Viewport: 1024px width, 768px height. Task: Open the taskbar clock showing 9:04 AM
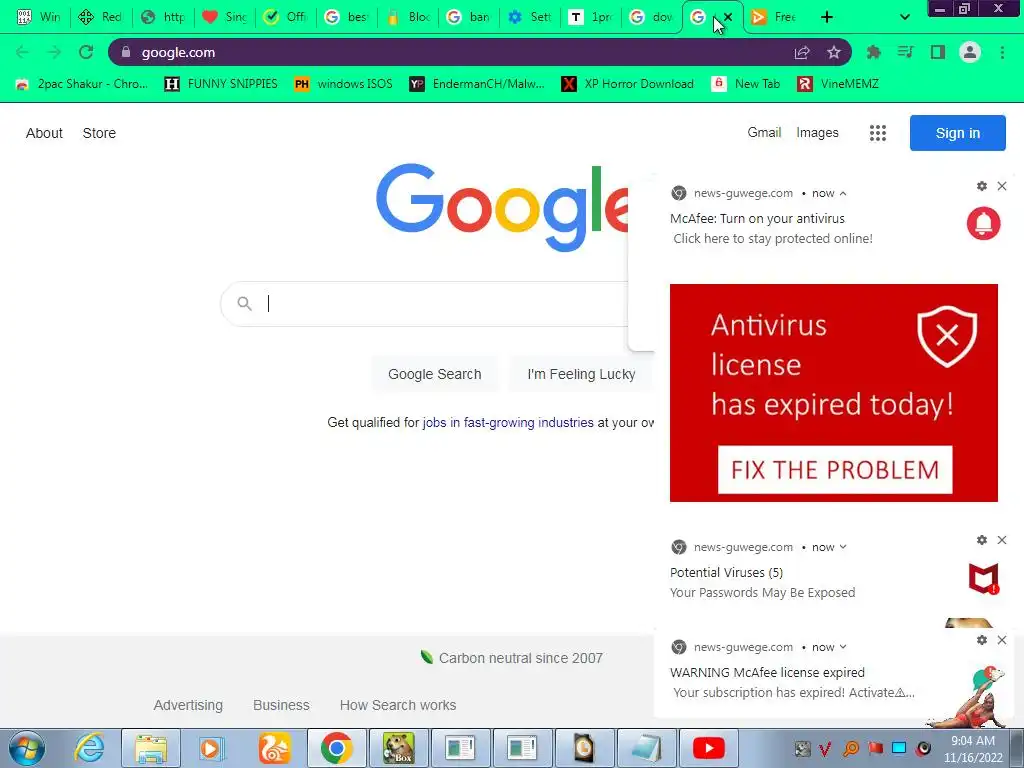tap(973, 749)
